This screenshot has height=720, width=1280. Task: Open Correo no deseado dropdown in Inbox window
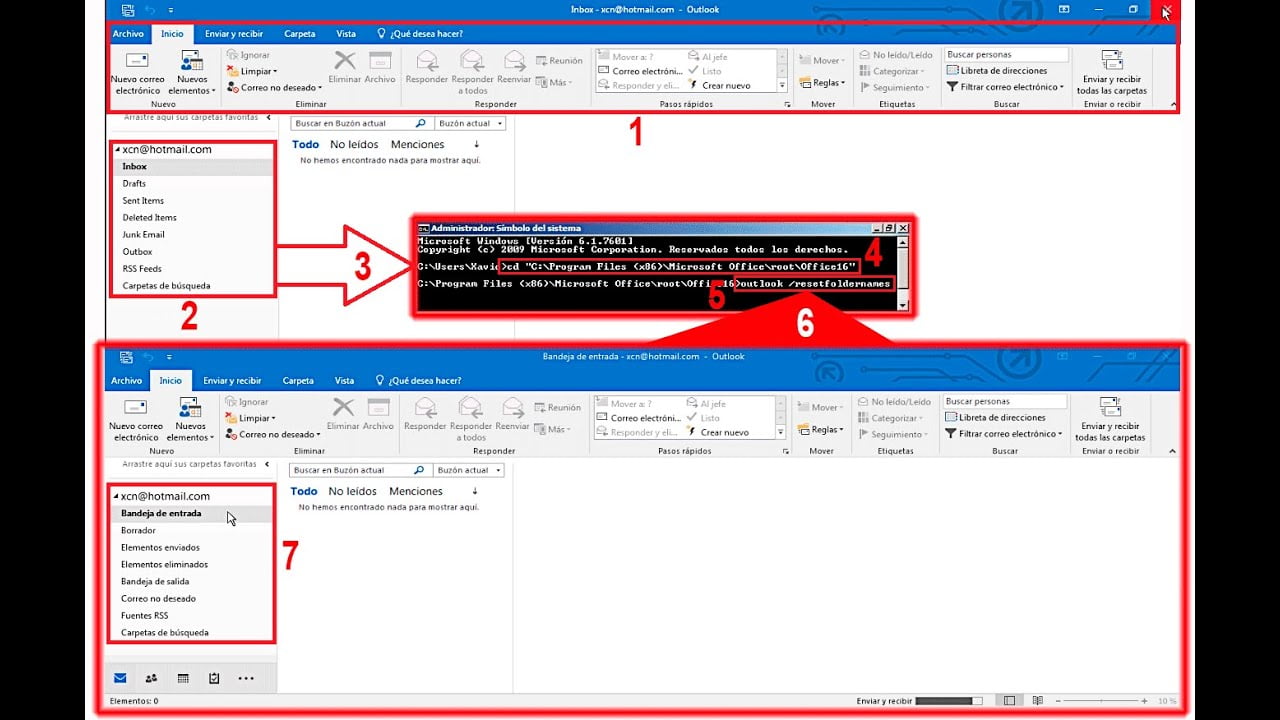click(x=275, y=88)
